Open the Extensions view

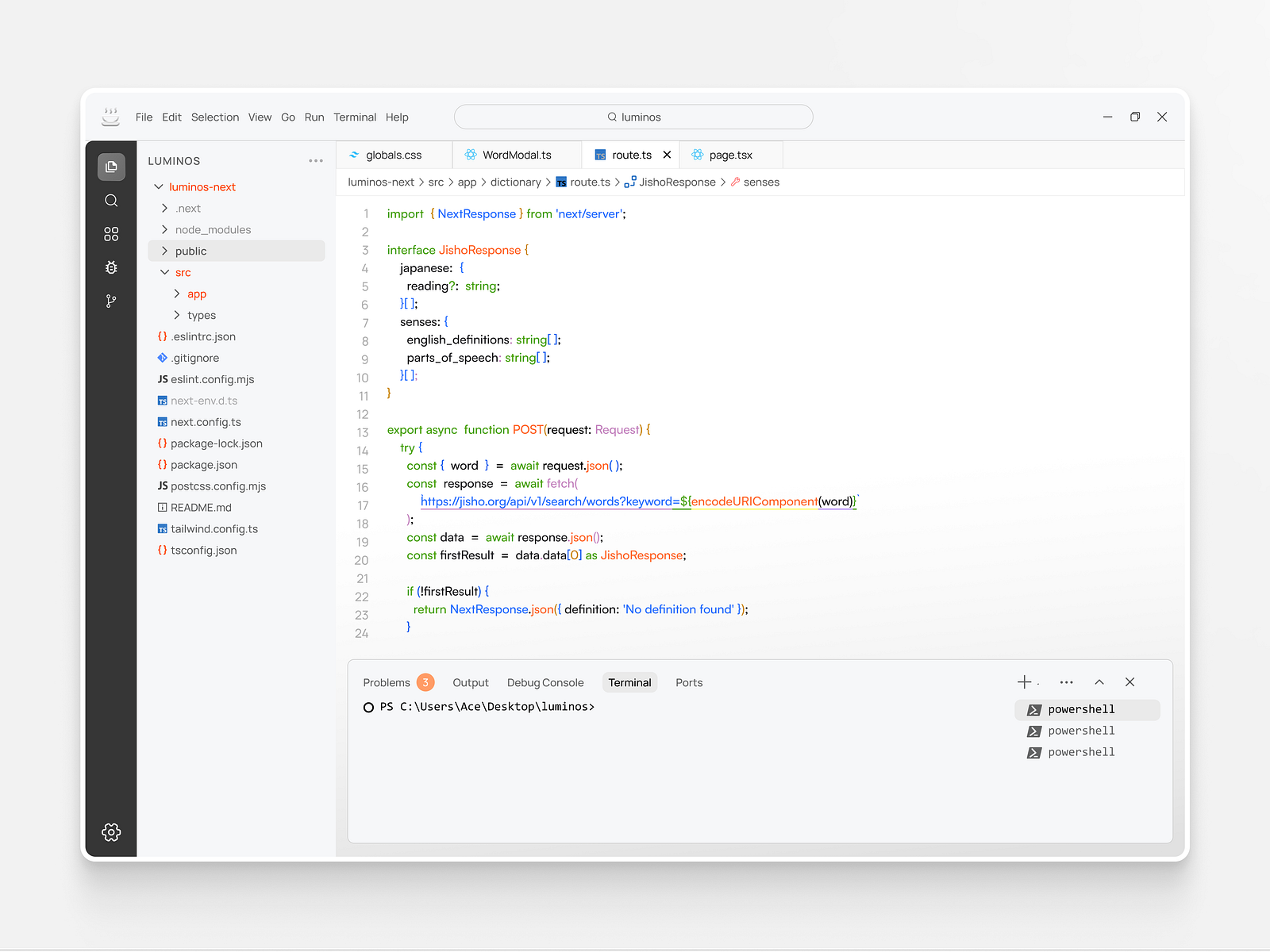coord(110,233)
